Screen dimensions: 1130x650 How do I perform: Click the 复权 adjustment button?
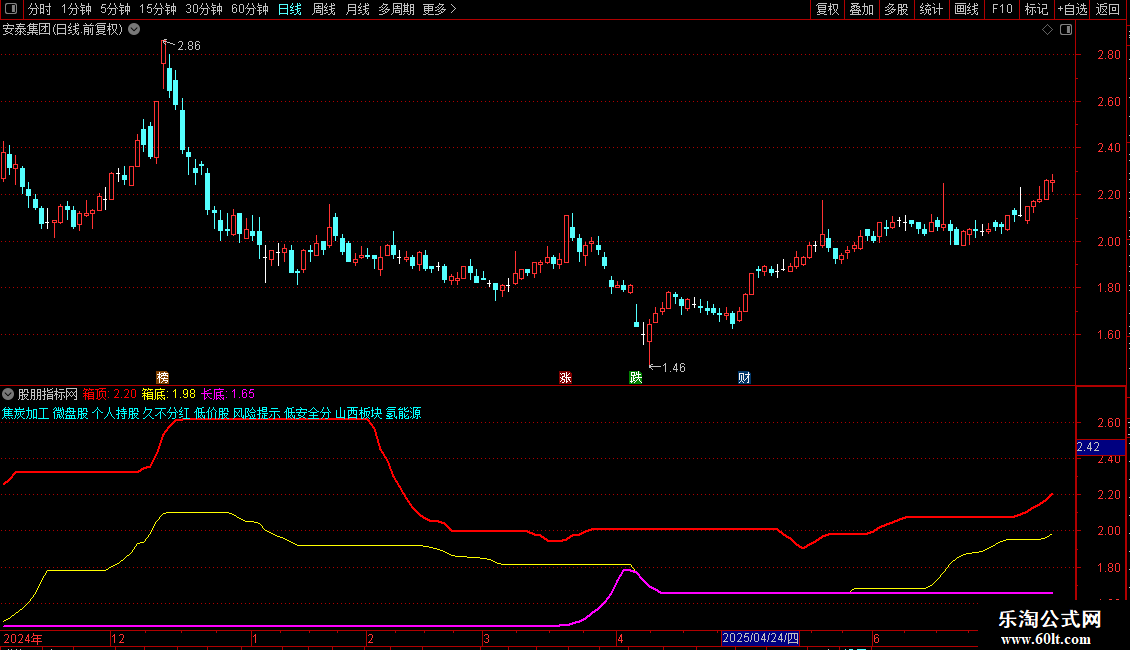click(x=827, y=9)
